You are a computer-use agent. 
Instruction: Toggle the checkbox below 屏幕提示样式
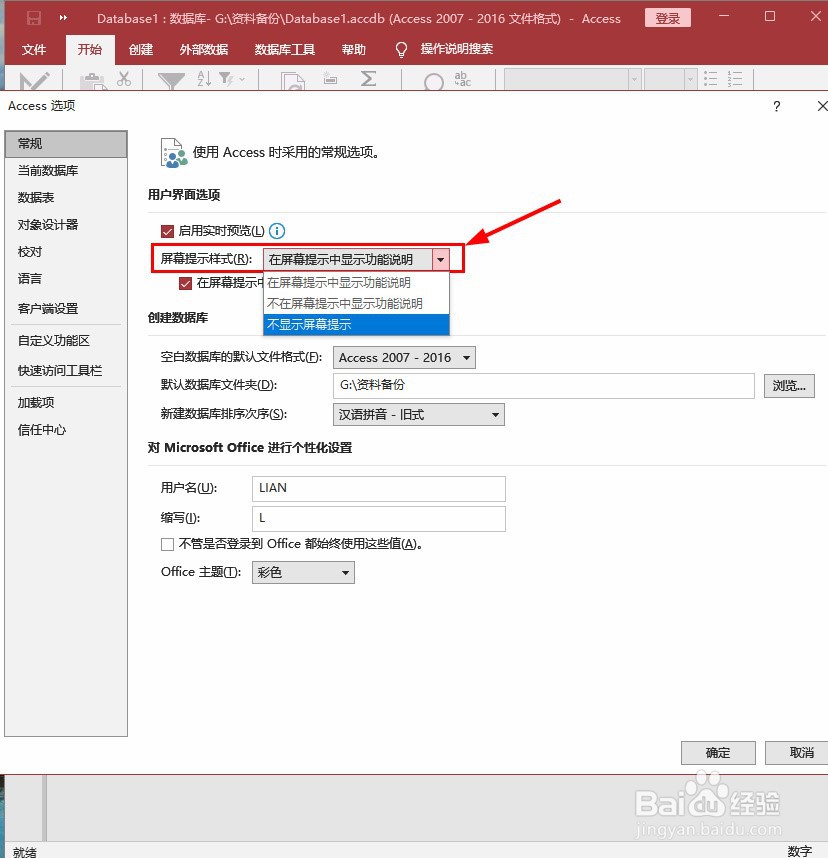[186, 283]
